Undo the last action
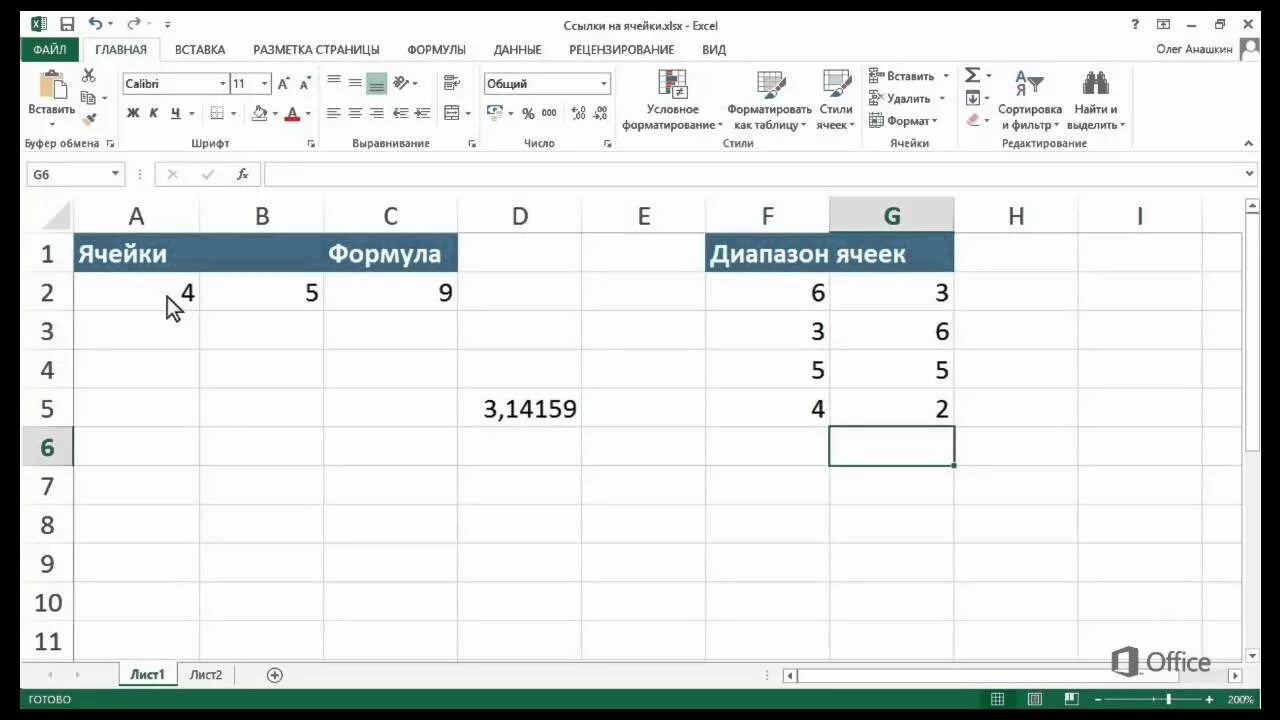Image resolution: width=1280 pixels, height=720 pixels. (95, 24)
